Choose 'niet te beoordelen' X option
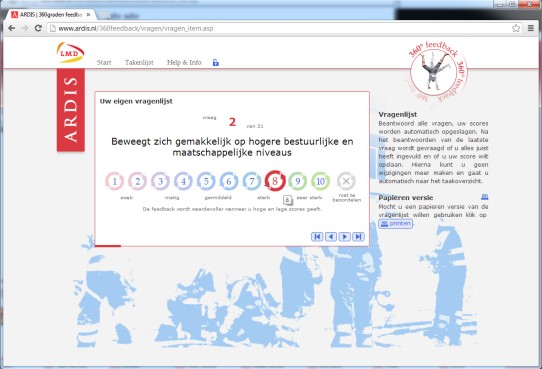Image resolution: width=542 pixels, height=369 pixels. [x=346, y=181]
